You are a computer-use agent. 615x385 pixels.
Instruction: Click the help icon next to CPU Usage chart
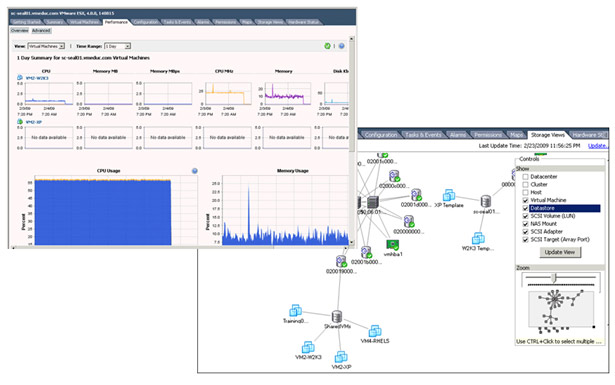[x=195, y=171]
